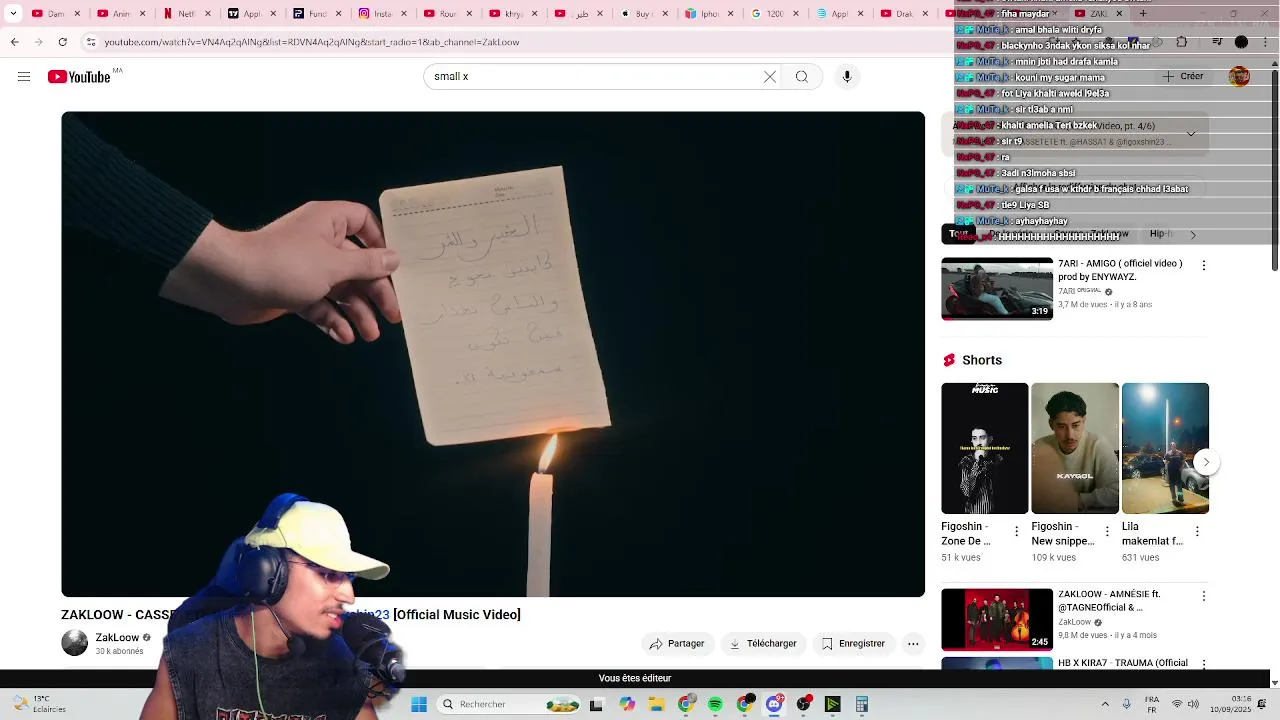Open the ZakLoow channel avatar
Screen dimensions: 1280x720
tap(75, 643)
